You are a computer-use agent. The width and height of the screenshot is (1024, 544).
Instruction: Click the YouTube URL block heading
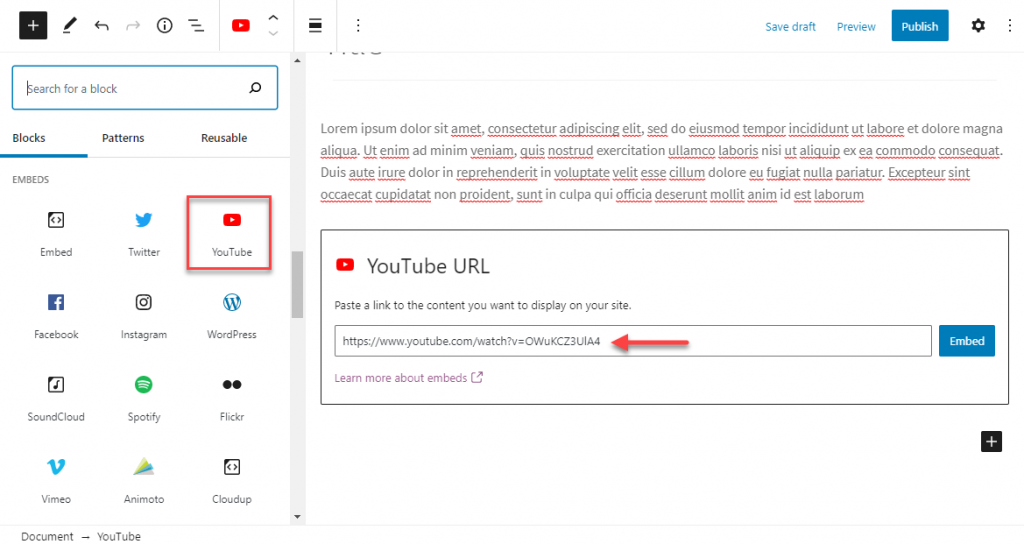click(x=428, y=266)
